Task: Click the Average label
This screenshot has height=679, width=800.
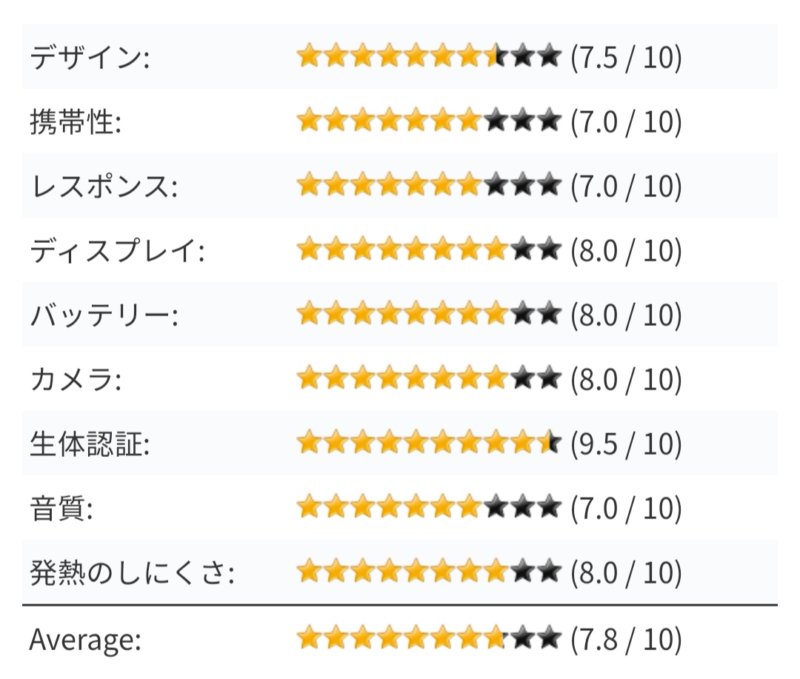Action: point(85,638)
